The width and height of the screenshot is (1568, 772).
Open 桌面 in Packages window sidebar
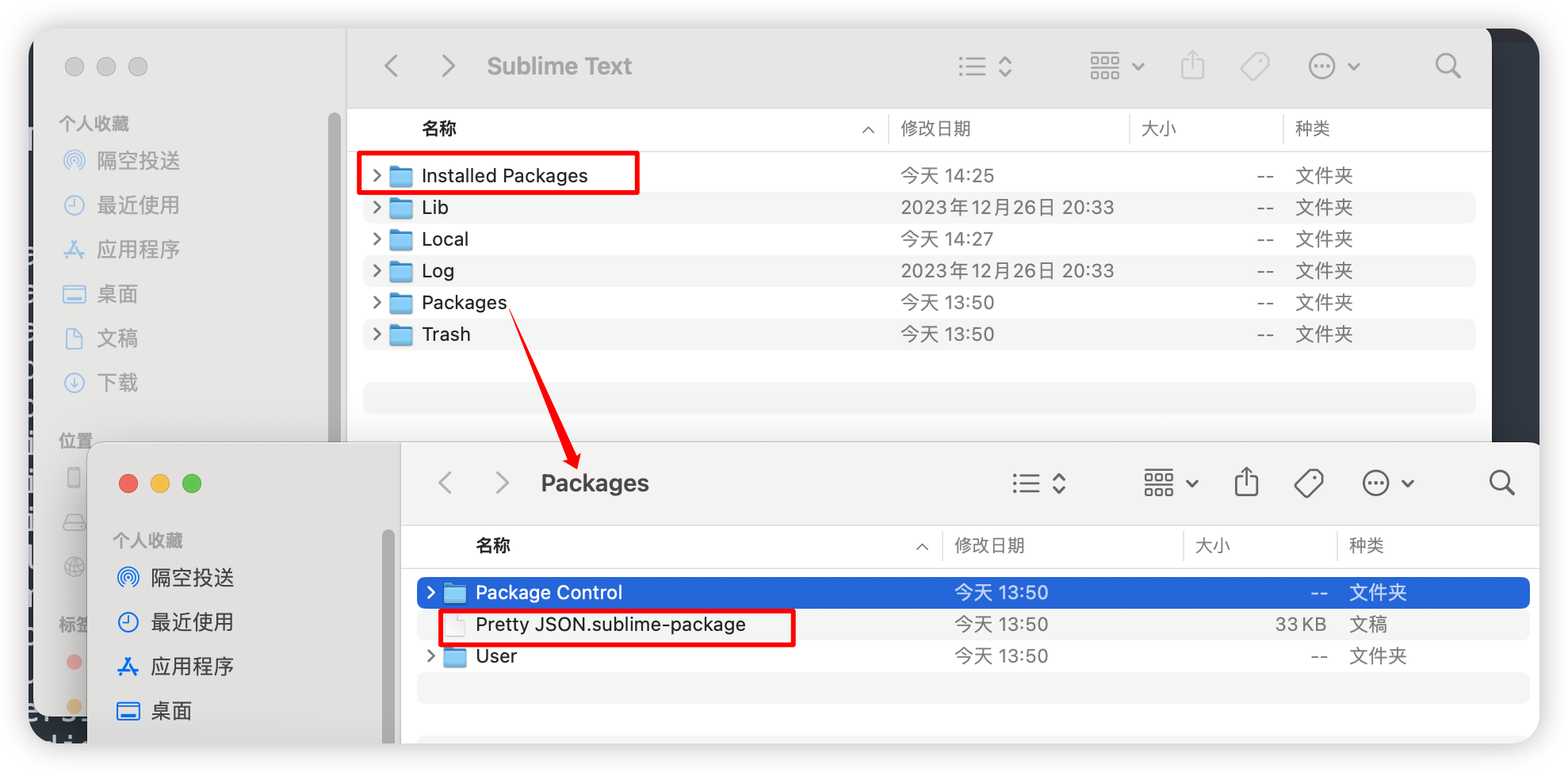(155, 711)
